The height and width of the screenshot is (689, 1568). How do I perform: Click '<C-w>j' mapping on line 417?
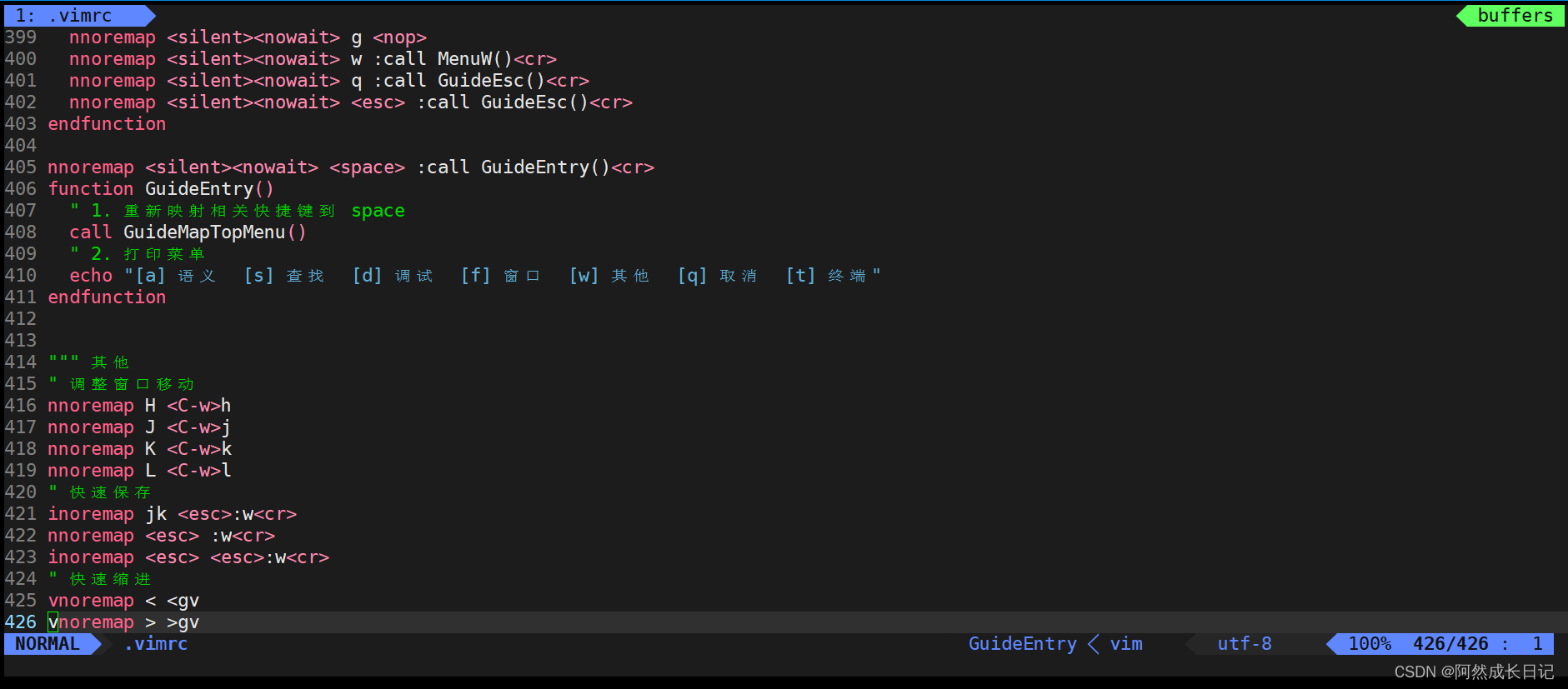point(199,427)
